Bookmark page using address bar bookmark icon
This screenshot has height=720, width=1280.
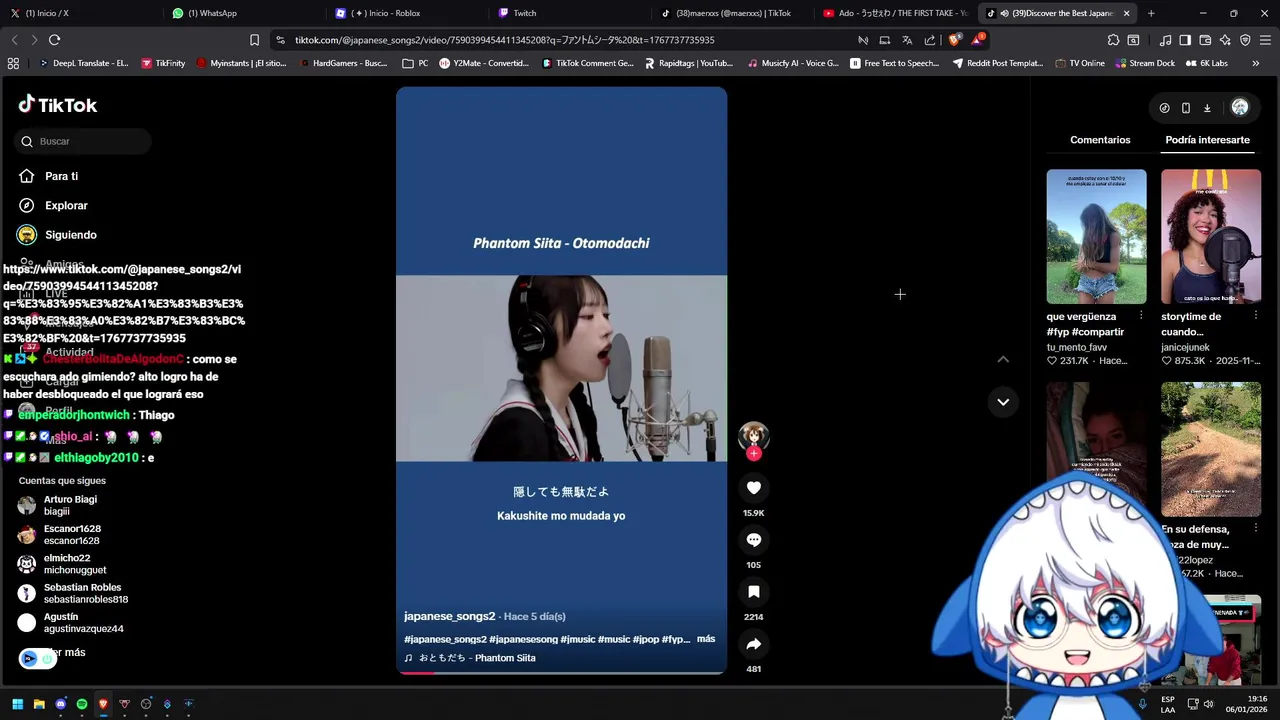click(x=254, y=40)
